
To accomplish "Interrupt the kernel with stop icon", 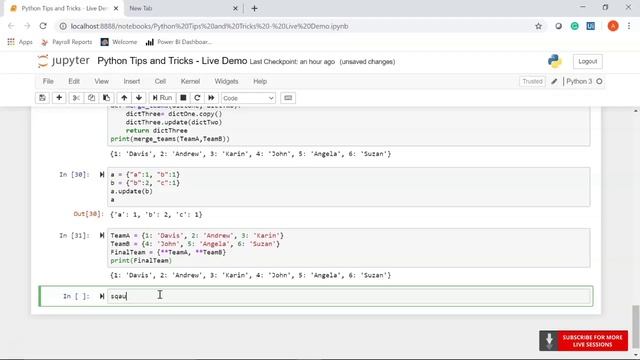I will [183, 98].
